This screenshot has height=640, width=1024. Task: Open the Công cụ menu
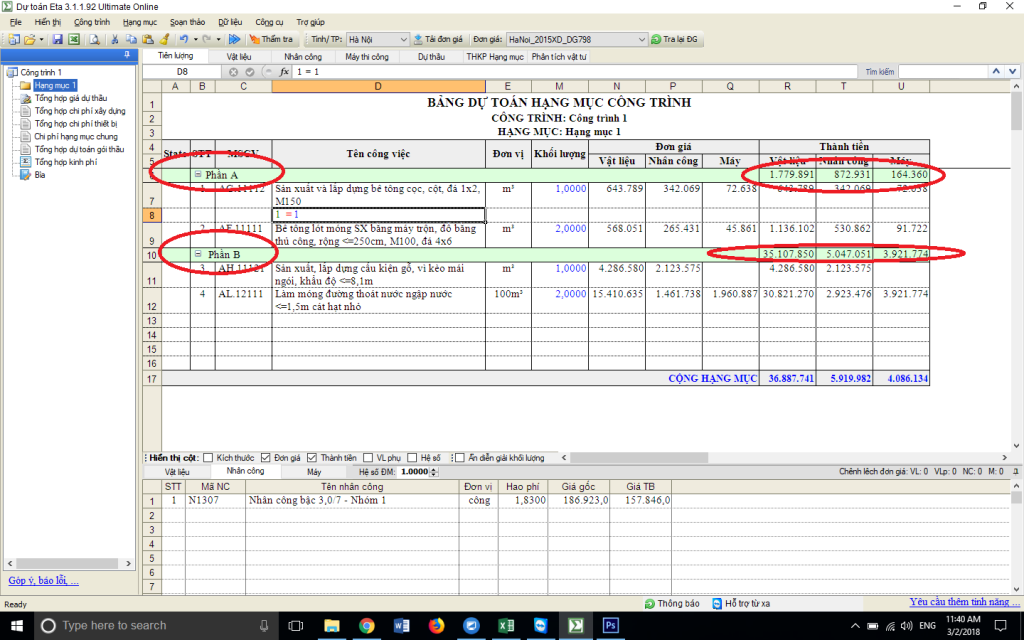[x=269, y=21]
